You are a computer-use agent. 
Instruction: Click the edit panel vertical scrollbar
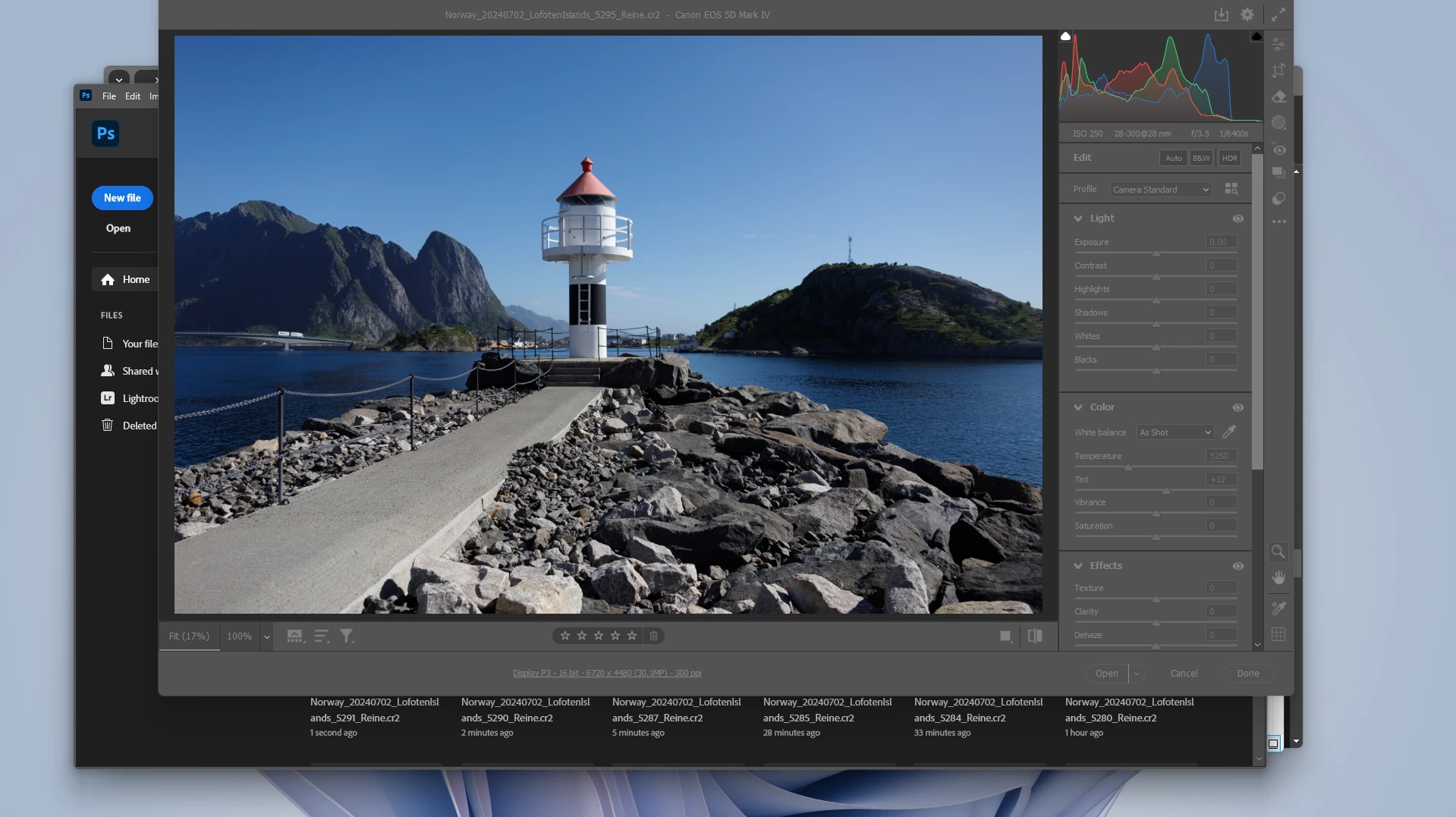point(1257,313)
